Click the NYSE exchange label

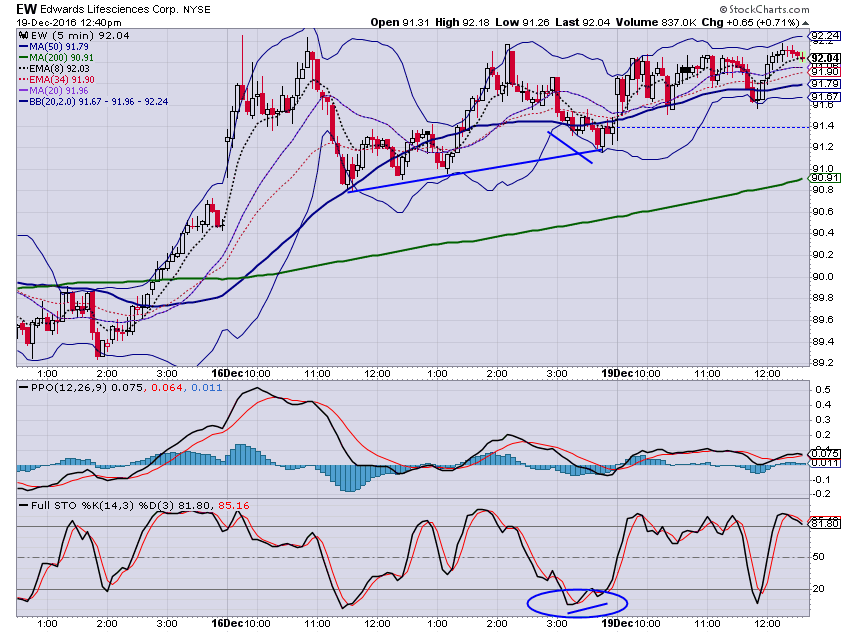(x=197, y=10)
